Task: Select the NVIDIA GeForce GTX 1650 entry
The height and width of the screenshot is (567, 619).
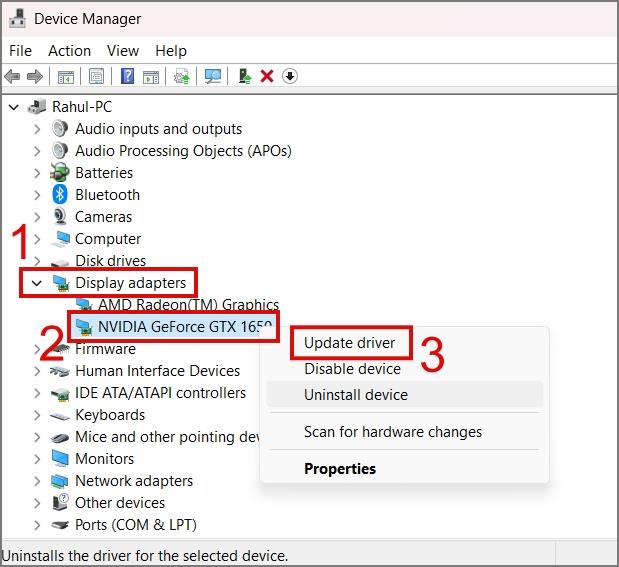Action: pyautogui.click(x=185, y=327)
